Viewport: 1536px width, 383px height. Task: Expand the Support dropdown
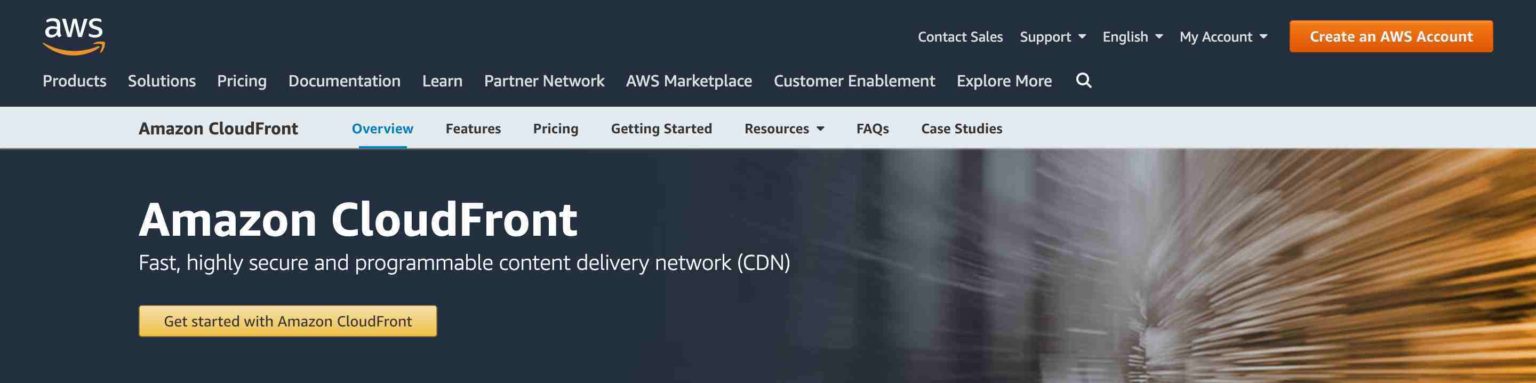[1053, 37]
